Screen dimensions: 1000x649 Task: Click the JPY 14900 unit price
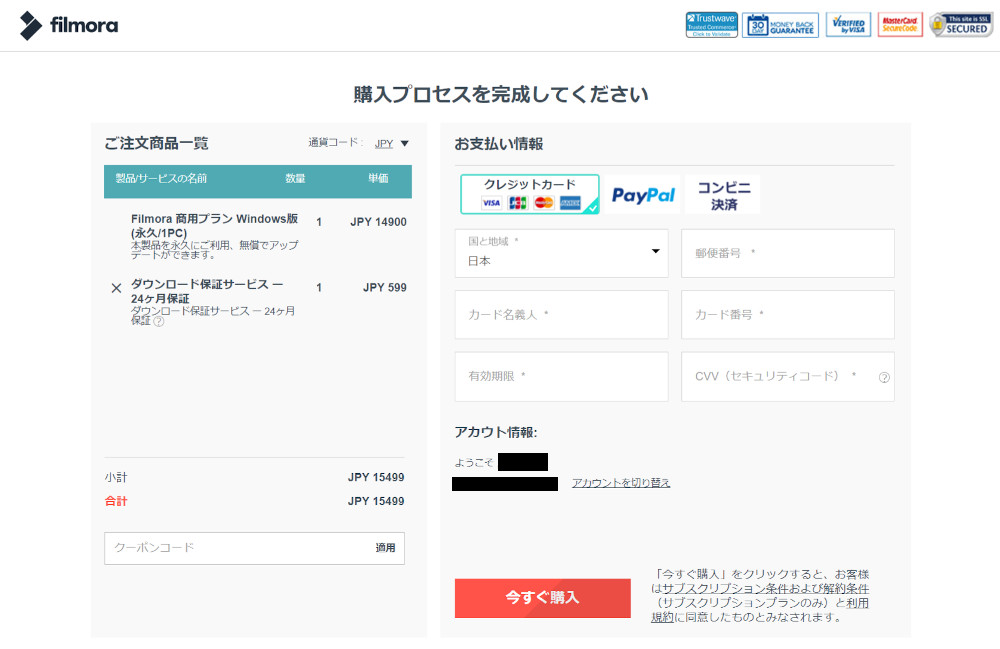[x=378, y=222]
